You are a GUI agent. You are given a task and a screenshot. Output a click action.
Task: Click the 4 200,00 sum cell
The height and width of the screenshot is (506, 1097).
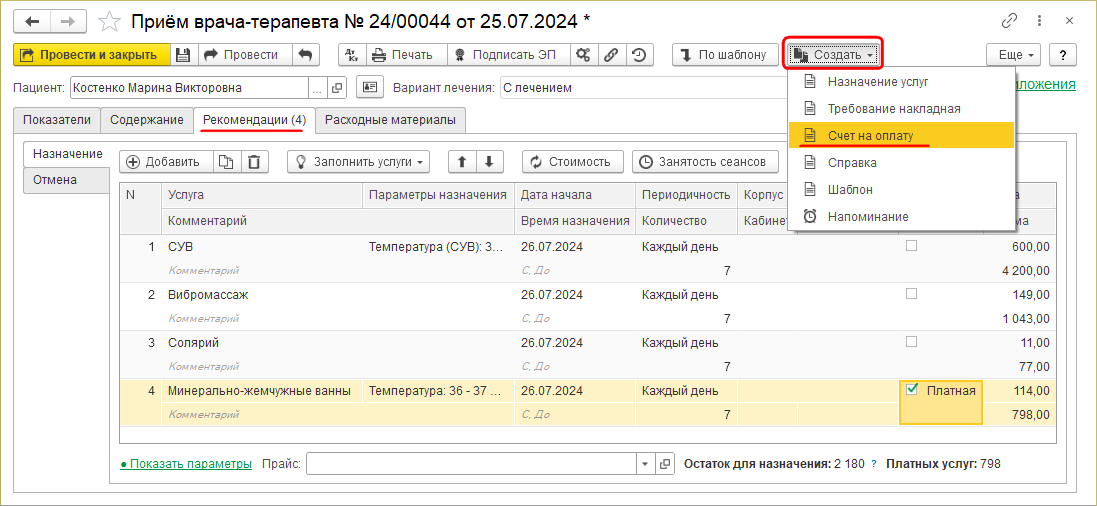pos(1019,270)
